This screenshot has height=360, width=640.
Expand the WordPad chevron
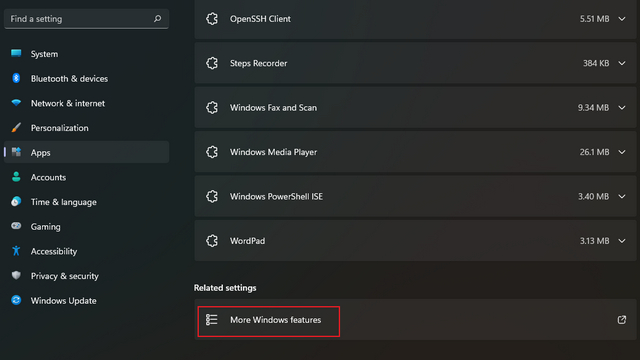[622, 241]
